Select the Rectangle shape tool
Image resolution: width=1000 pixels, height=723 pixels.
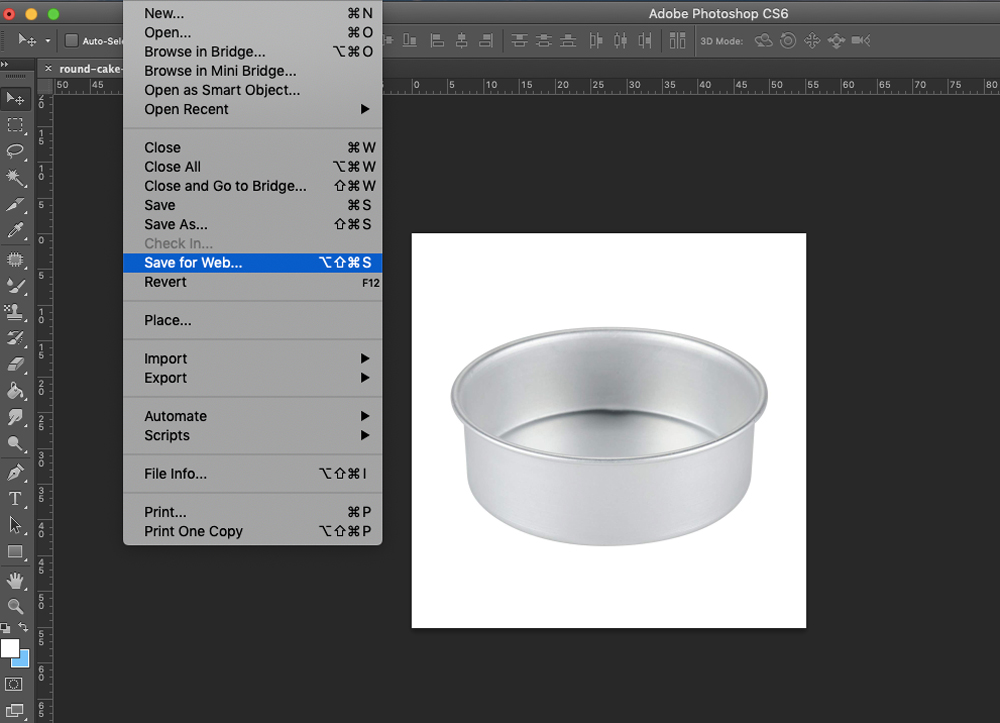coord(15,552)
